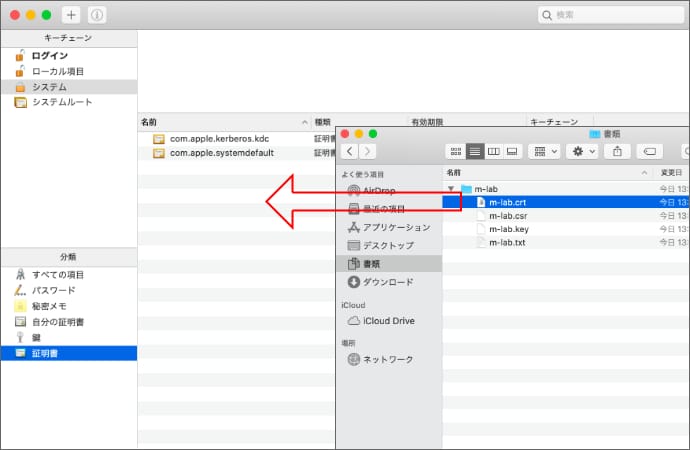This screenshot has height=450, width=690.
Task: Go back with Finder back button
Action: [x=350, y=151]
